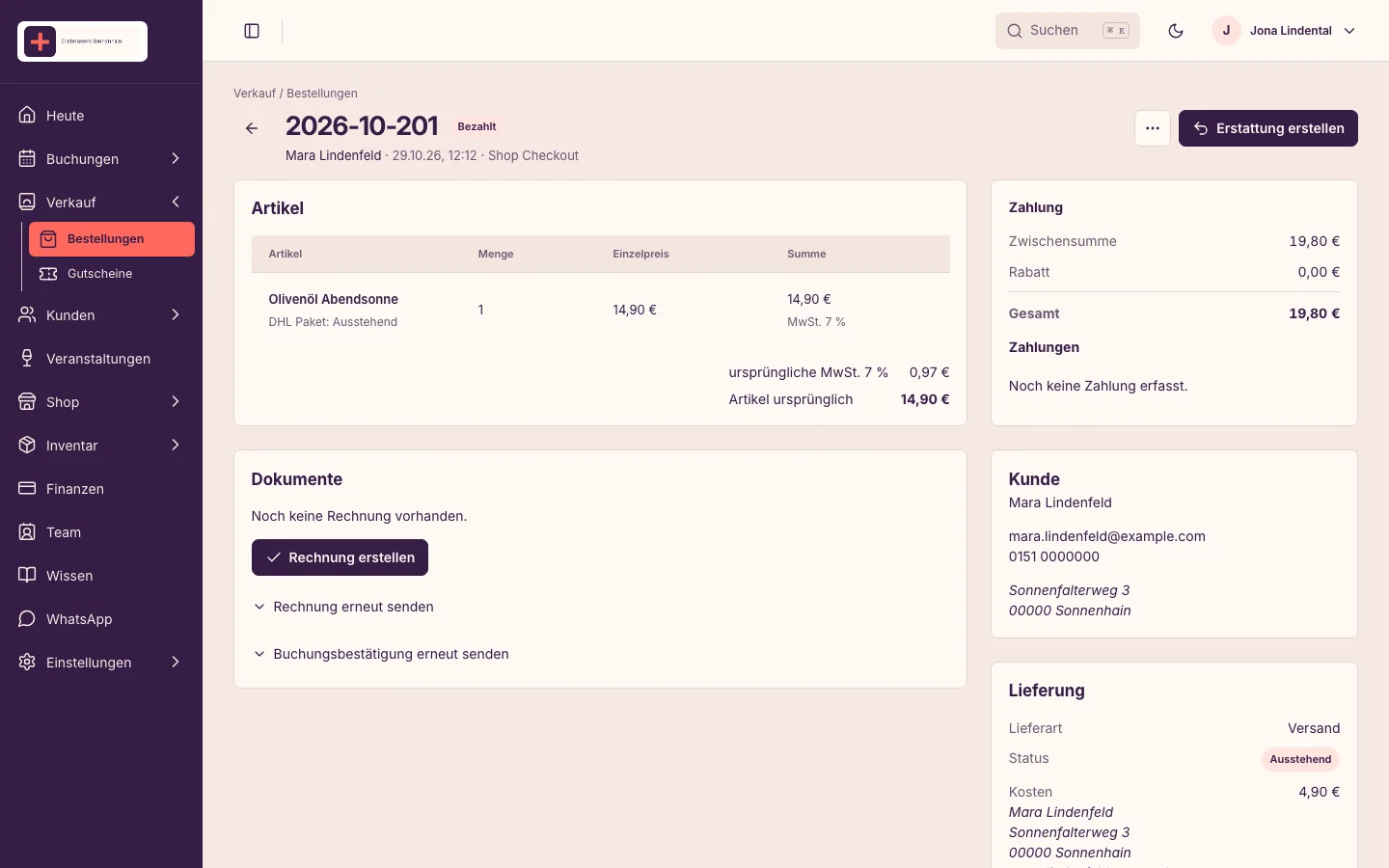Expand the Shop submenu chevron
Image resolution: width=1389 pixels, height=868 pixels.
pyautogui.click(x=176, y=401)
